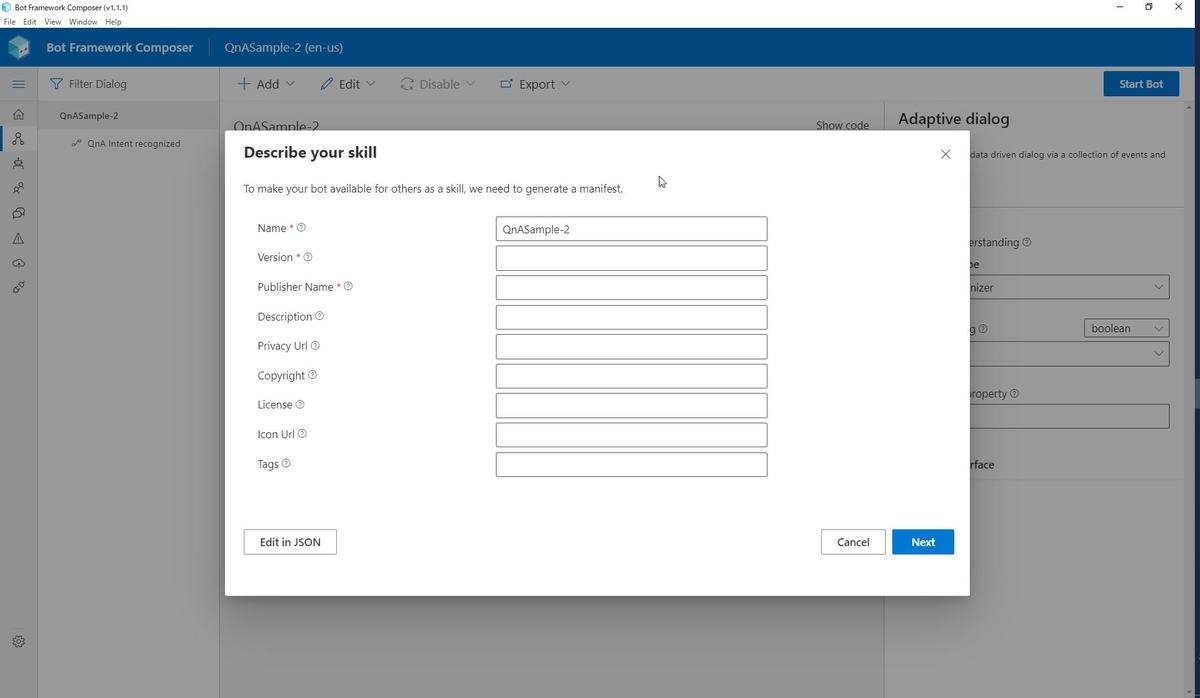Open the Help menu
This screenshot has height=698, width=1200.
113,21
